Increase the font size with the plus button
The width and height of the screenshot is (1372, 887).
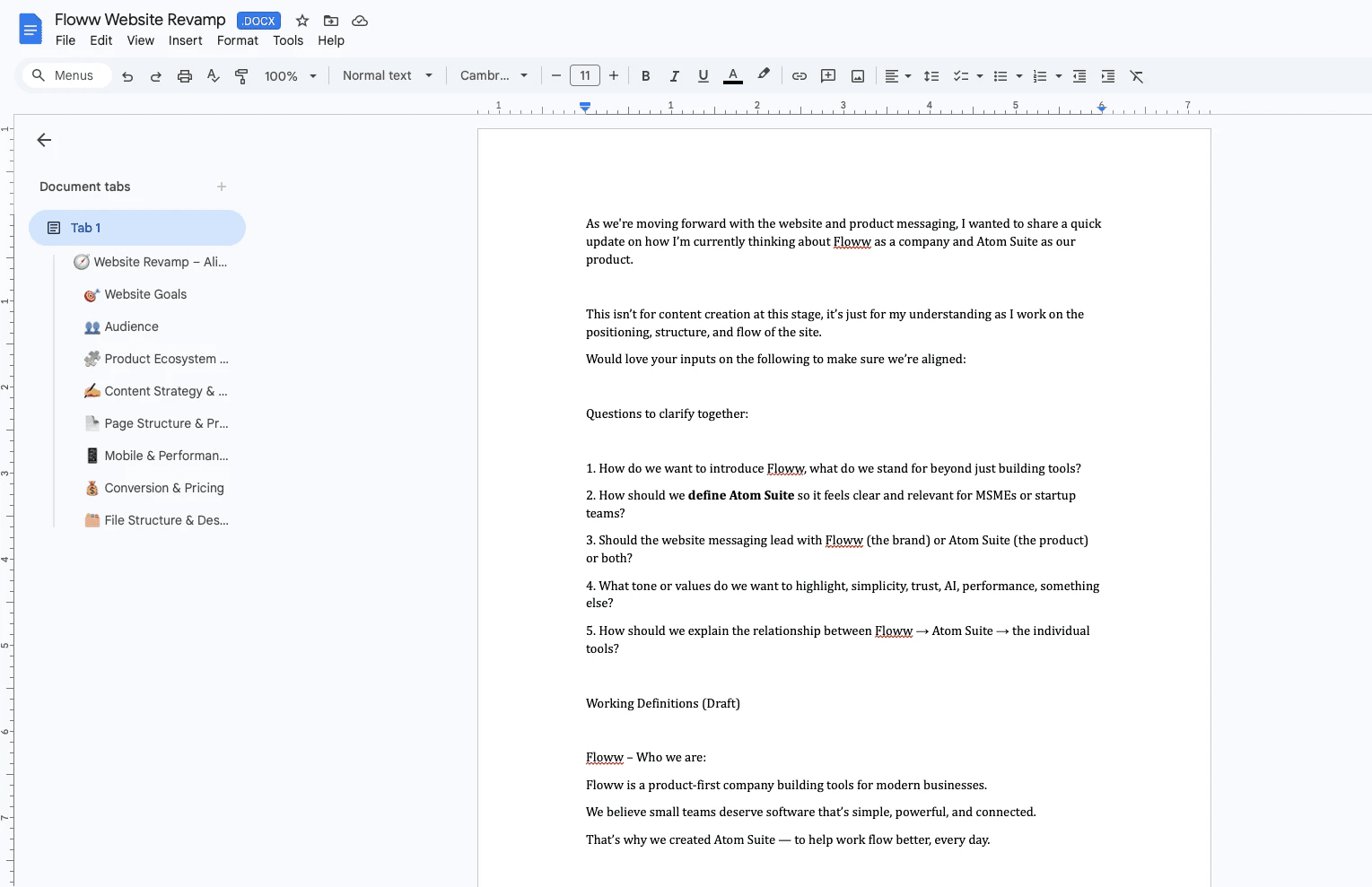click(614, 76)
